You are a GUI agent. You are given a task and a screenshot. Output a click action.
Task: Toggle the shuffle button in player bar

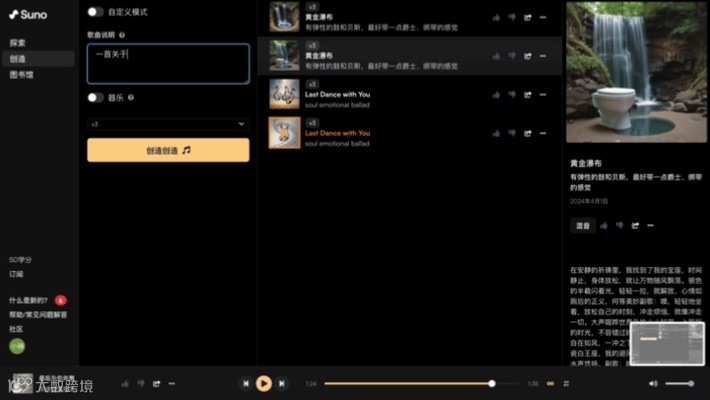[x=566, y=384]
